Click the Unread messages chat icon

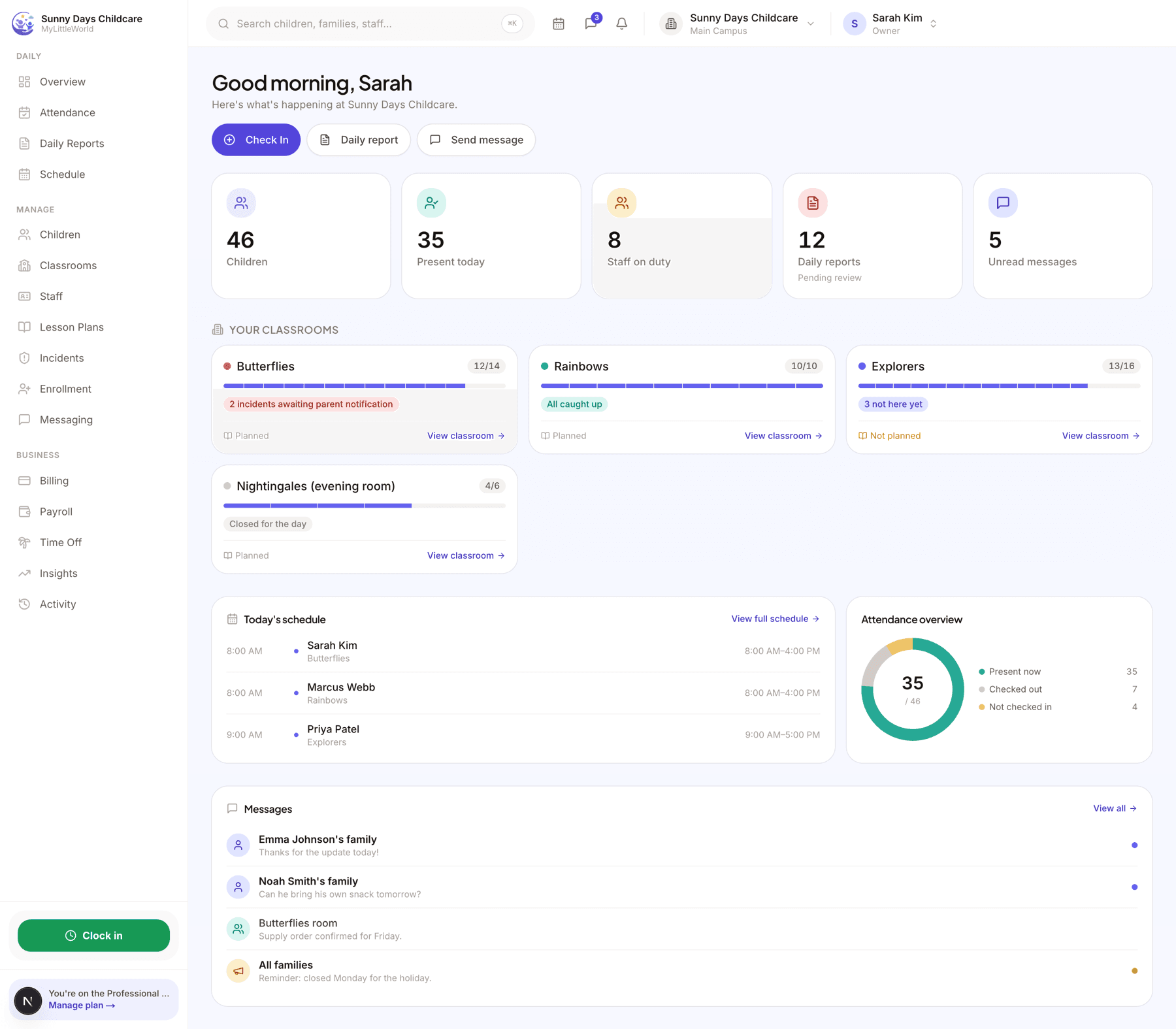coord(1003,203)
